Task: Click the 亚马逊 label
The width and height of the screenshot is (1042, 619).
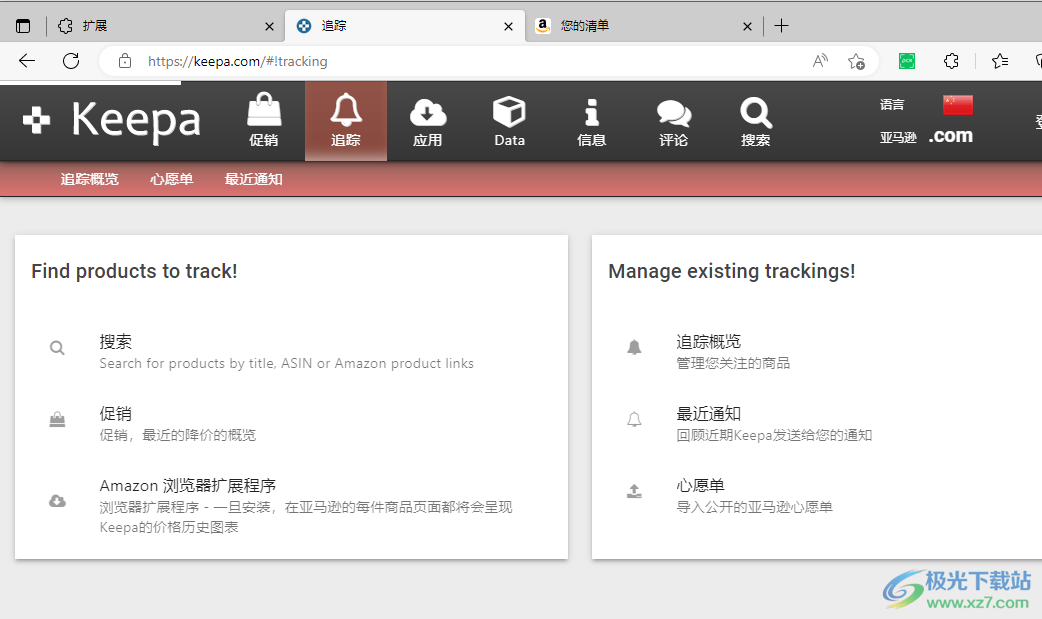Action: (x=898, y=138)
